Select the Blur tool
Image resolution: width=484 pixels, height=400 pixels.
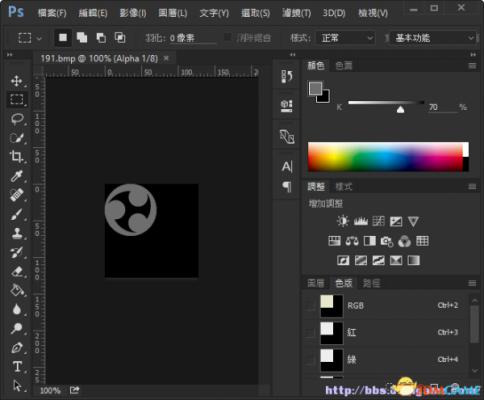click(16, 309)
